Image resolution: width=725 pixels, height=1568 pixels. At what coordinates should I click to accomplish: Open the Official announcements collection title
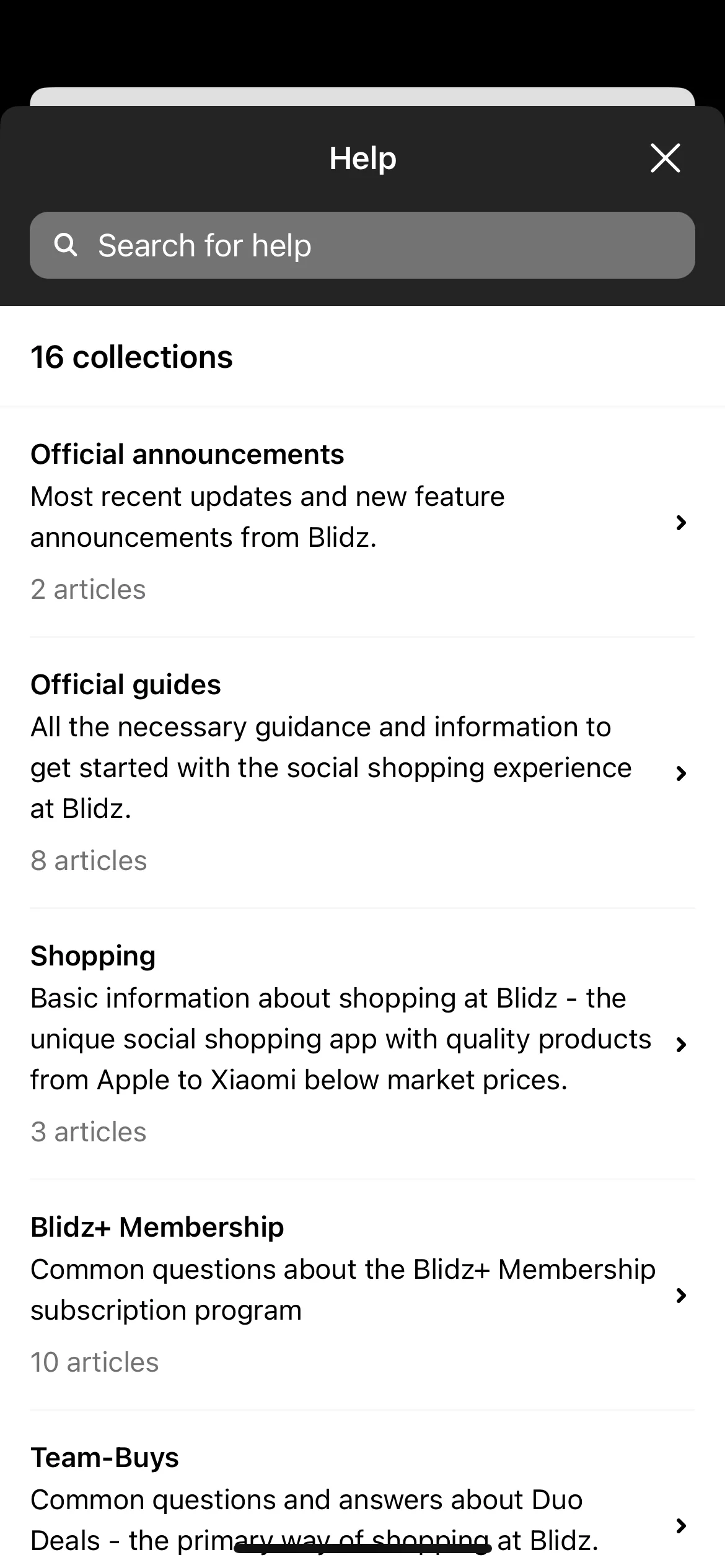(x=187, y=455)
